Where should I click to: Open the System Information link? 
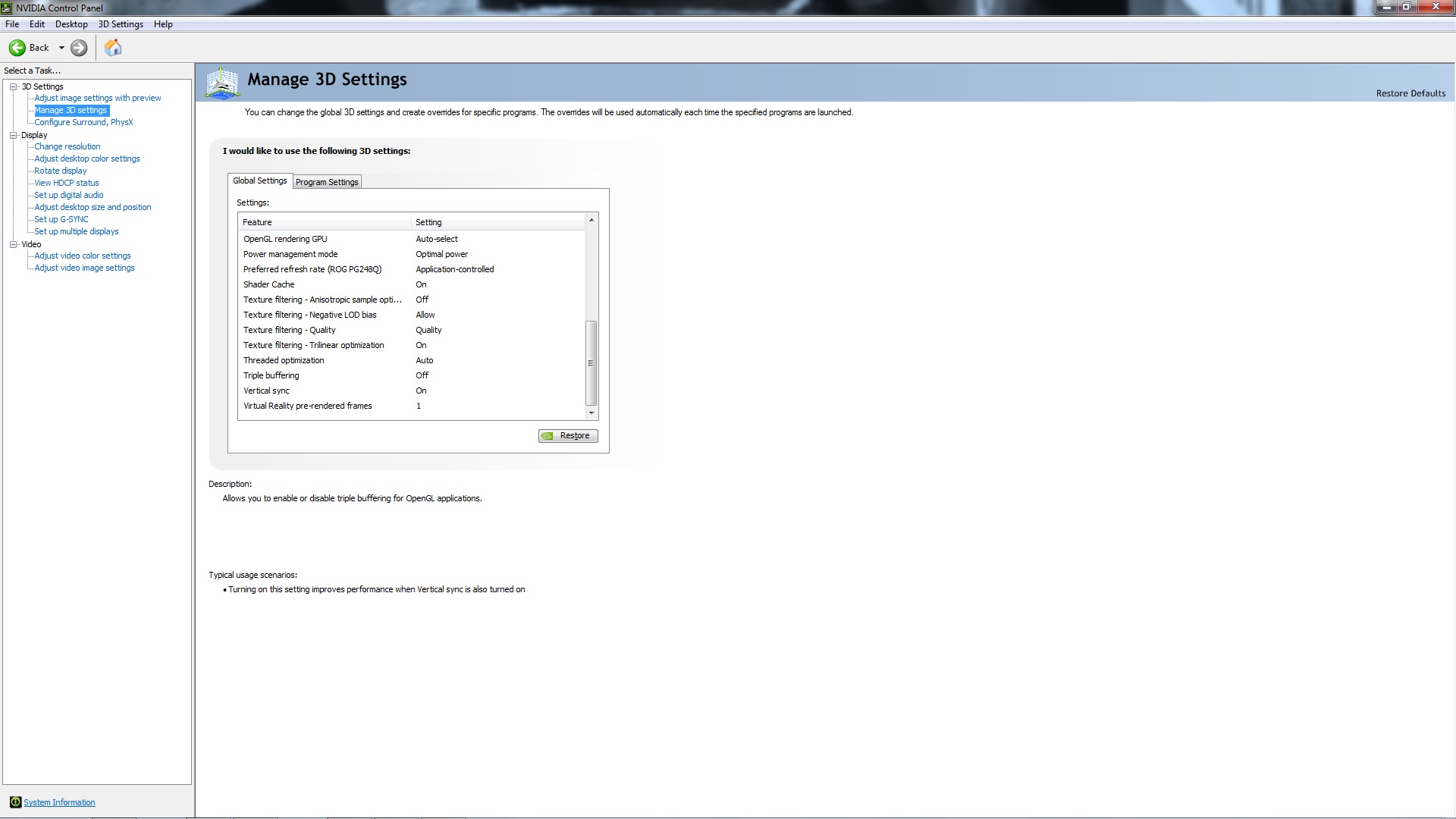59,802
